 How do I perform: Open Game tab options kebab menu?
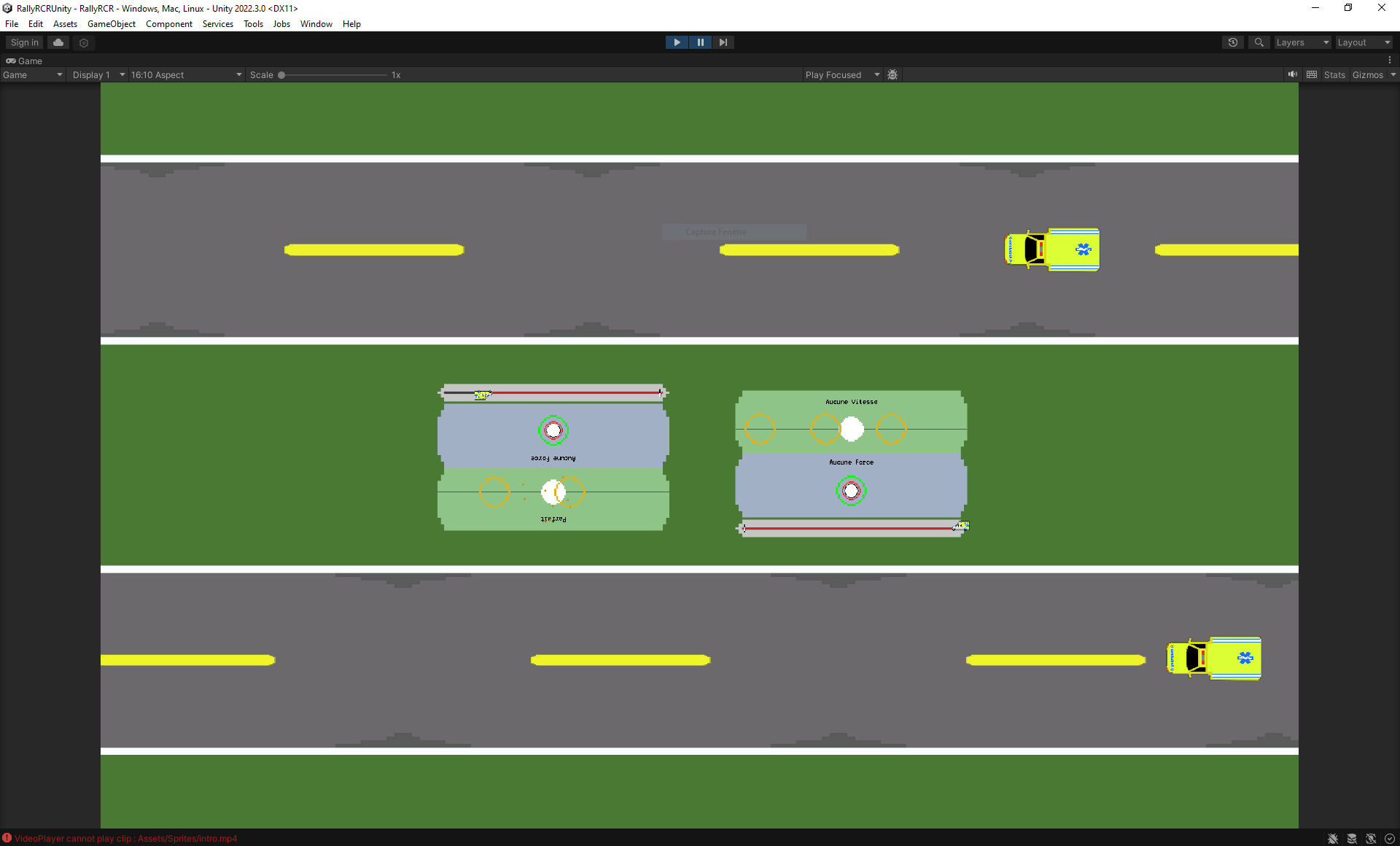point(1390,61)
